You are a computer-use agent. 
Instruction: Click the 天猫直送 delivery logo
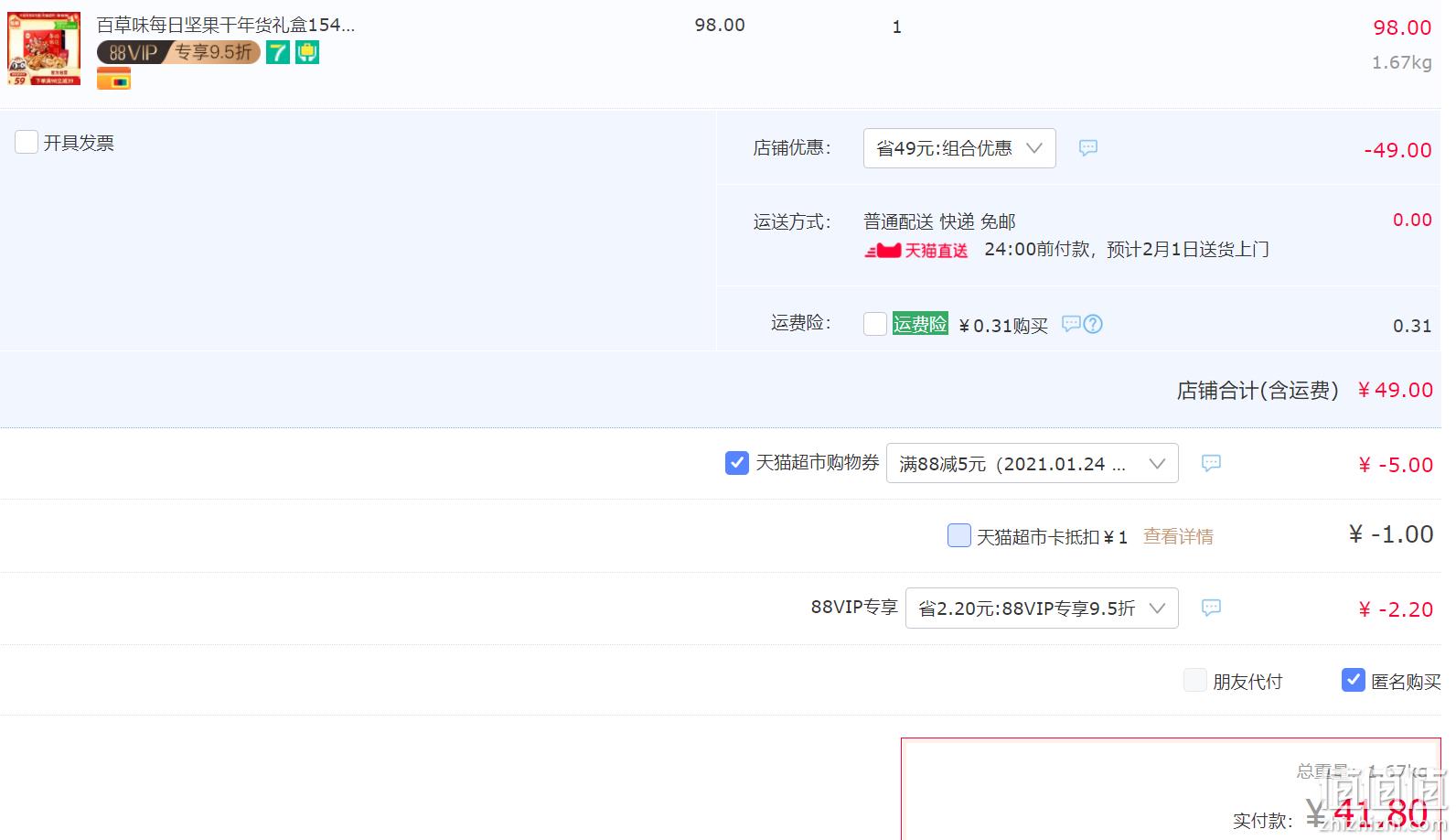click(916, 250)
